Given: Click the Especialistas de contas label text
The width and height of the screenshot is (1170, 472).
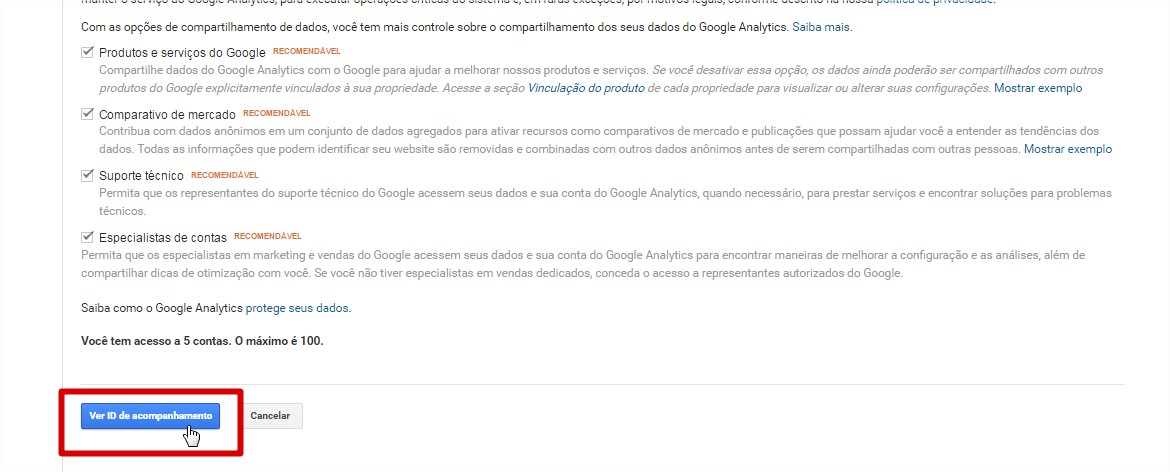Looking at the screenshot, I should tap(163, 238).
